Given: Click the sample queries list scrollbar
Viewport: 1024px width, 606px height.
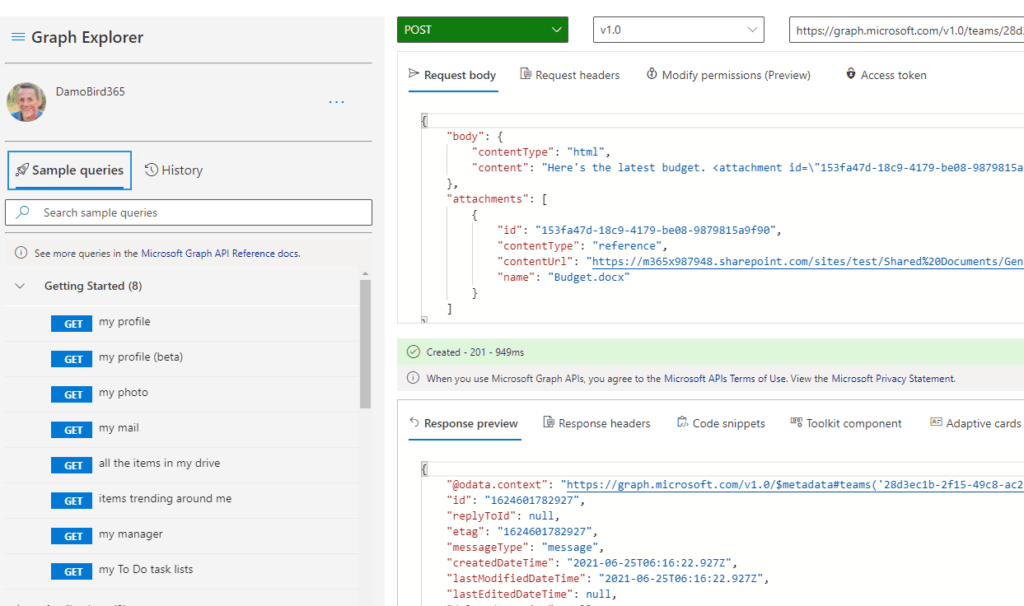Looking at the screenshot, I should [365, 344].
